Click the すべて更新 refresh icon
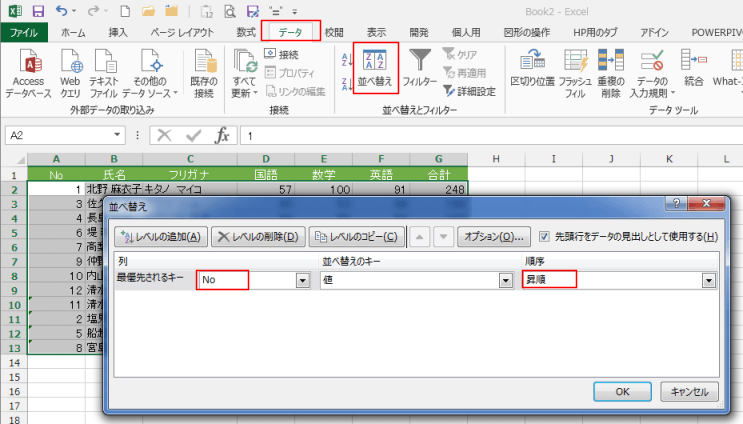The width and height of the screenshot is (743, 424). click(x=245, y=73)
